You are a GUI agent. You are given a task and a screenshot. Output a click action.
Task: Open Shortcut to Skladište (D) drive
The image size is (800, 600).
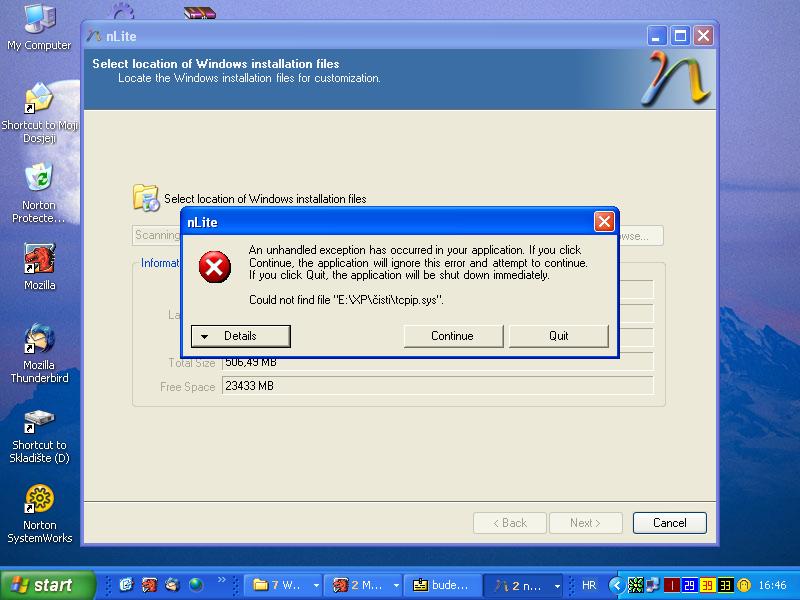[x=39, y=437]
